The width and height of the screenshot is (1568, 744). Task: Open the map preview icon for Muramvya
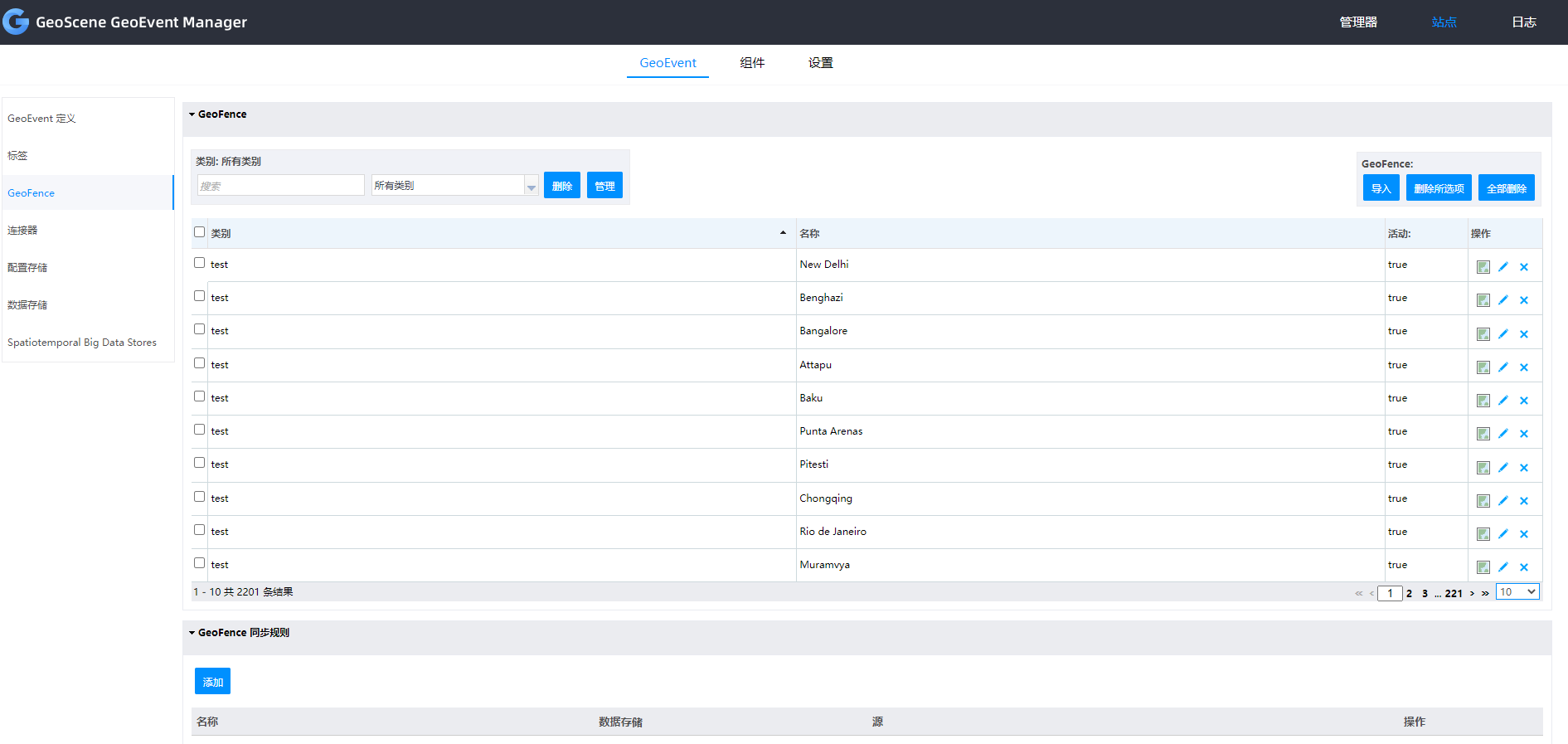point(1483,567)
